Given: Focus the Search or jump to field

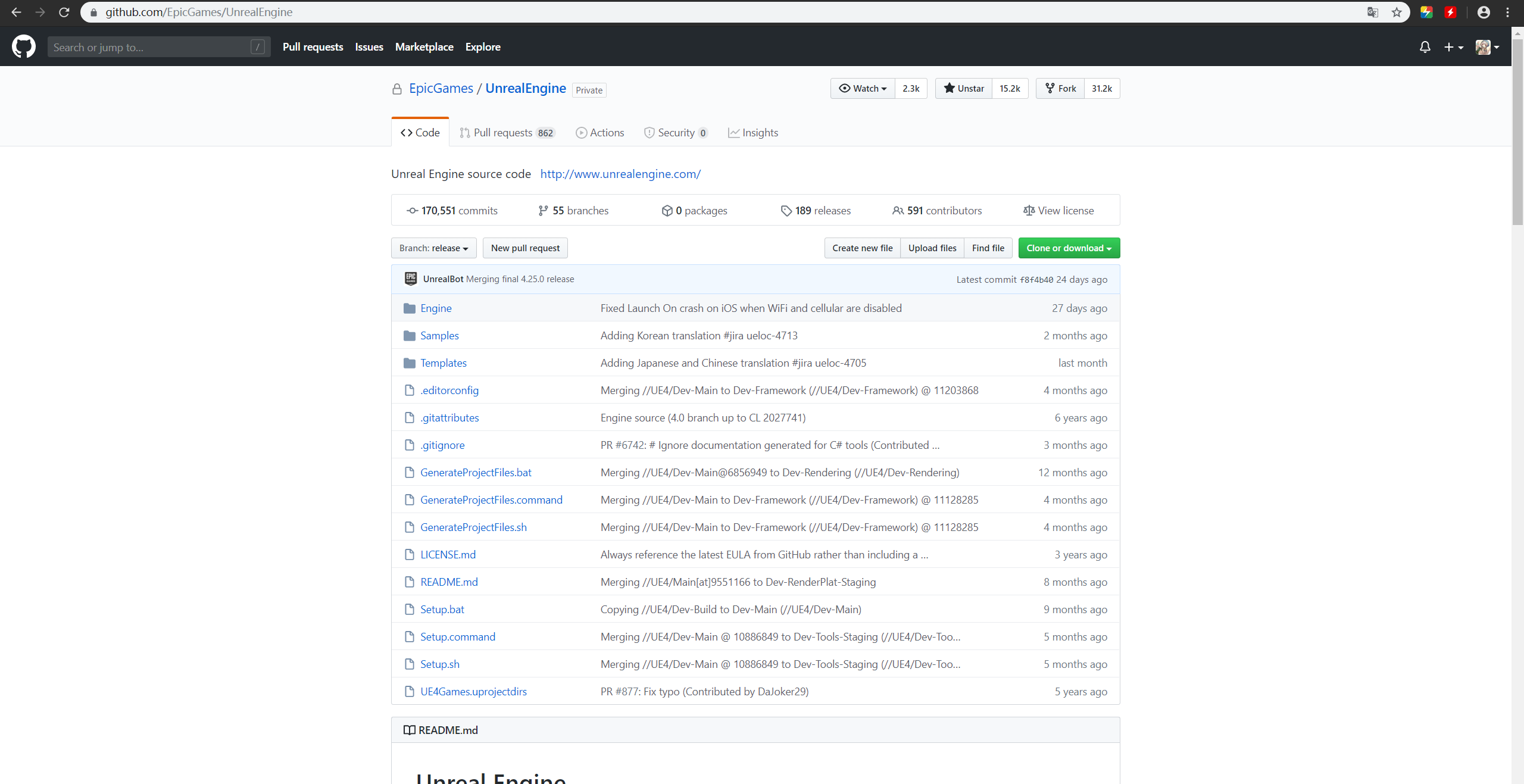Looking at the screenshot, I should pyautogui.click(x=159, y=47).
